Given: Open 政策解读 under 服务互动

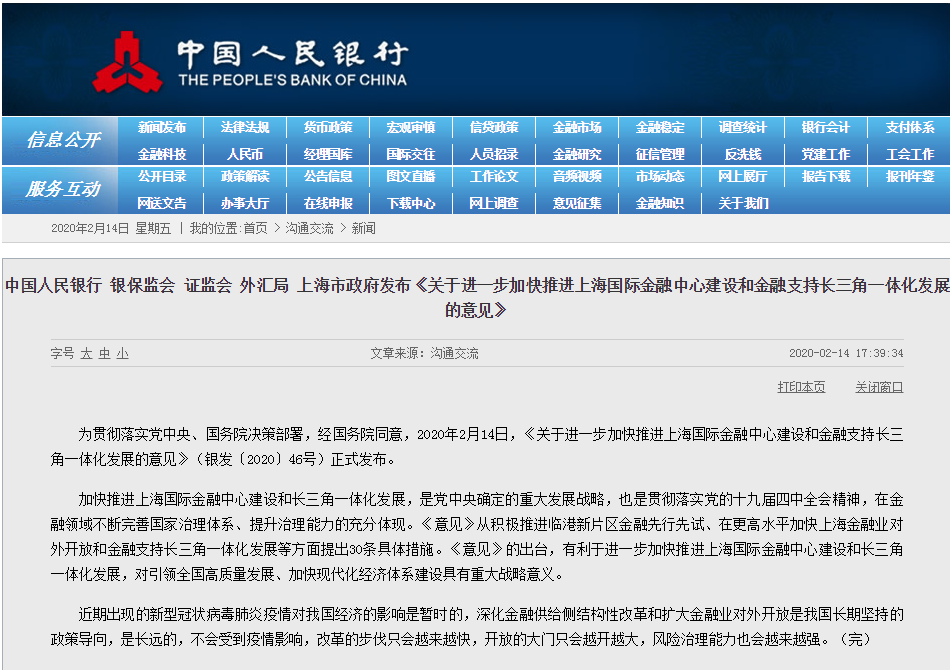Looking at the screenshot, I should click(x=245, y=176).
